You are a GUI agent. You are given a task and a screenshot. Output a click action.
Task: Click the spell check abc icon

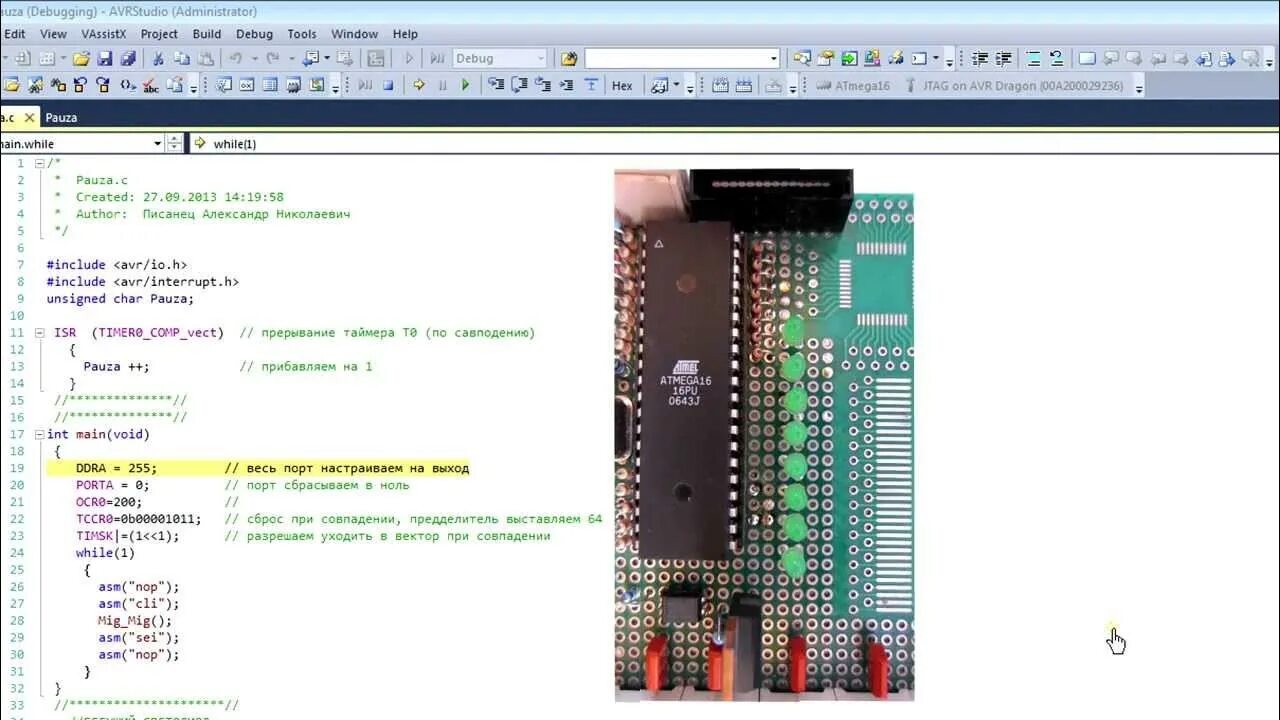click(150, 85)
